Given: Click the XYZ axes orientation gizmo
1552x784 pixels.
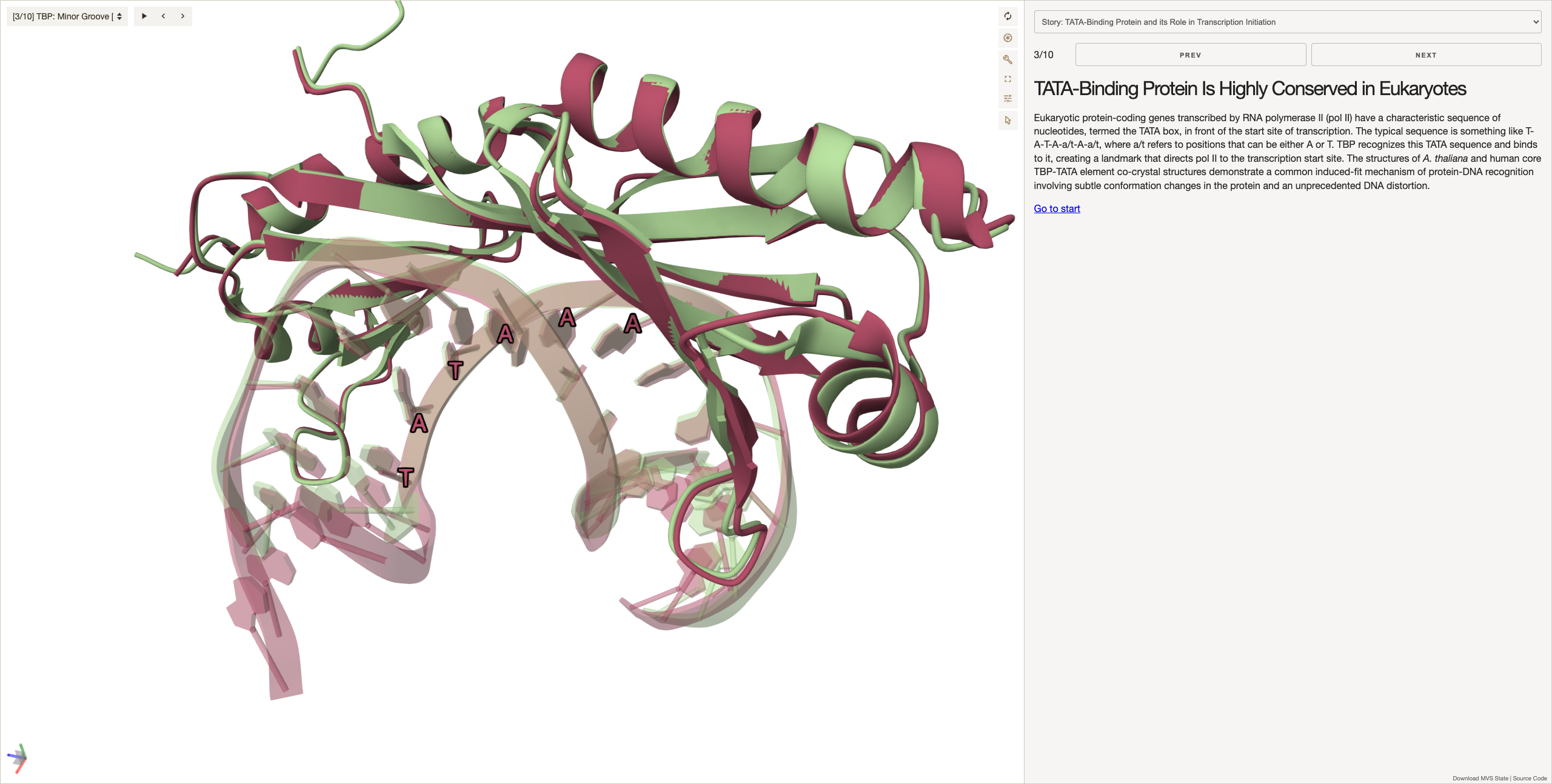Looking at the screenshot, I should pos(18,758).
